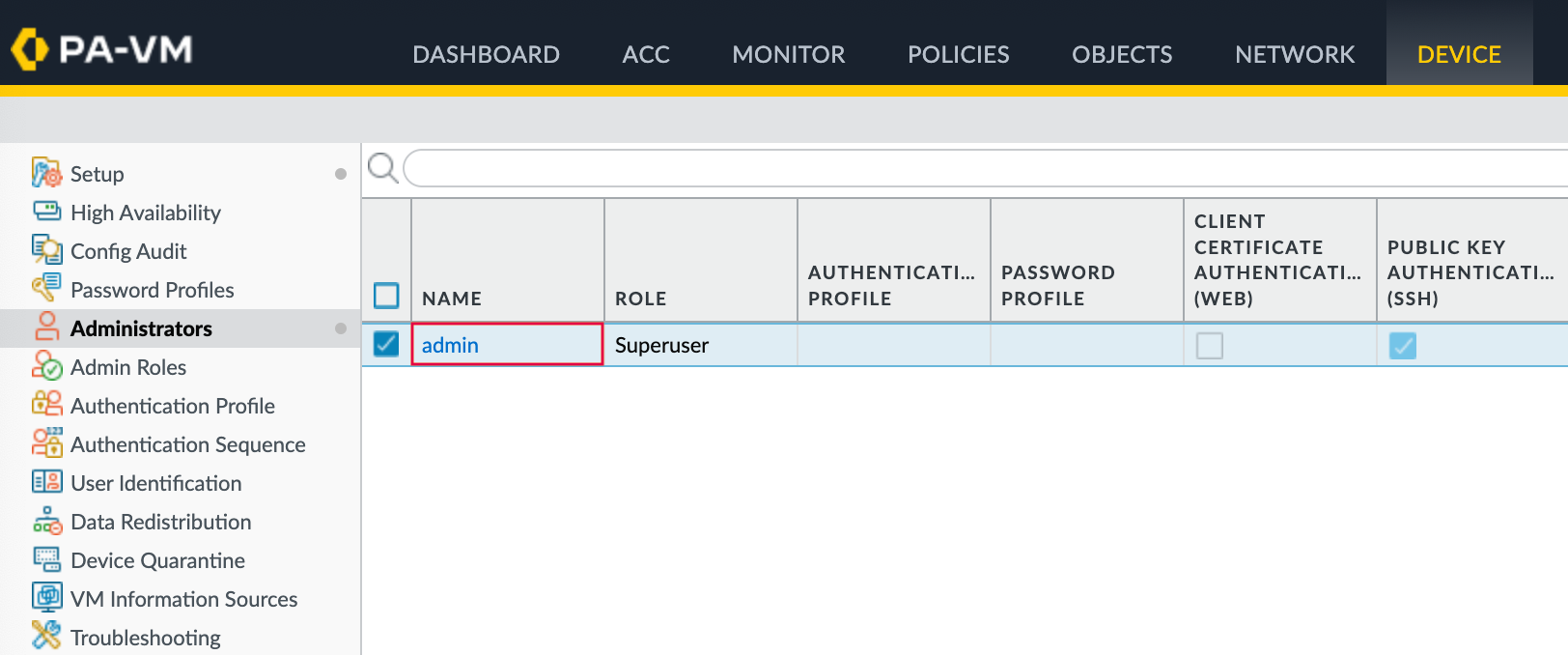This screenshot has height=655, width=1568.
Task: Switch to the NETWORK tab
Action: click(x=1294, y=54)
